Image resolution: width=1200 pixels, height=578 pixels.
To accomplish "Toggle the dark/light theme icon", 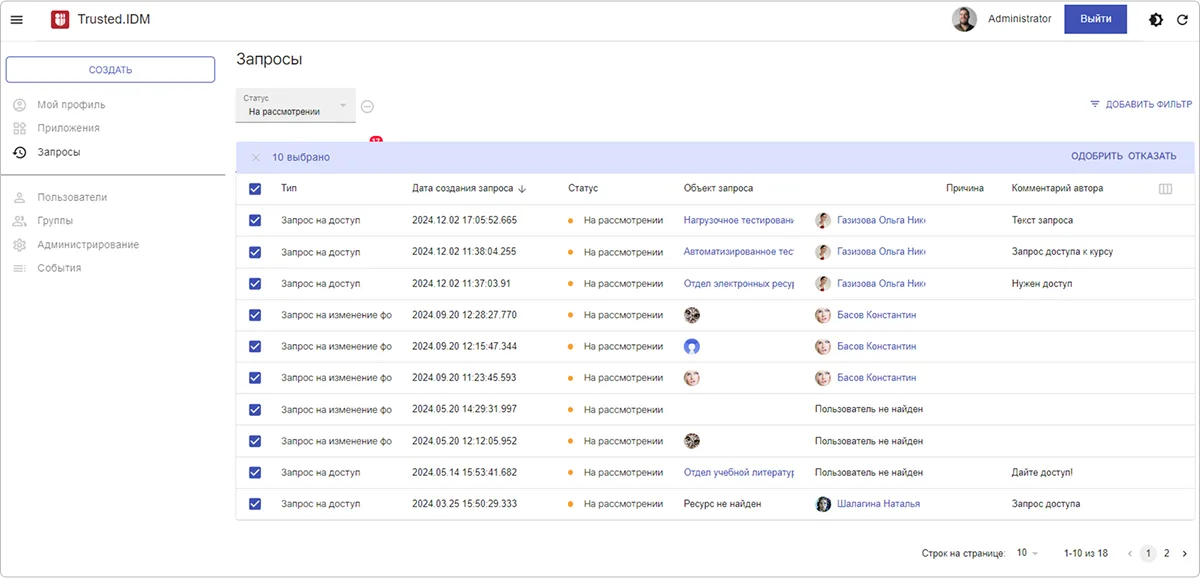I will tap(1156, 20).
